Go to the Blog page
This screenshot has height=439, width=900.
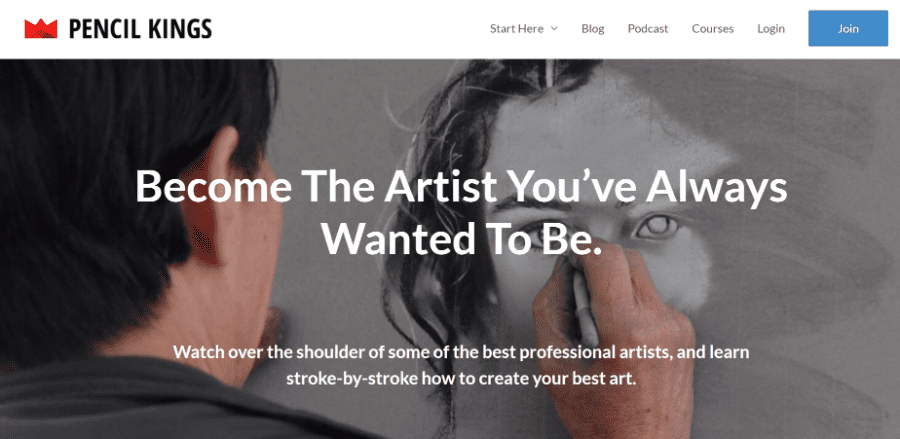point(593,28)
